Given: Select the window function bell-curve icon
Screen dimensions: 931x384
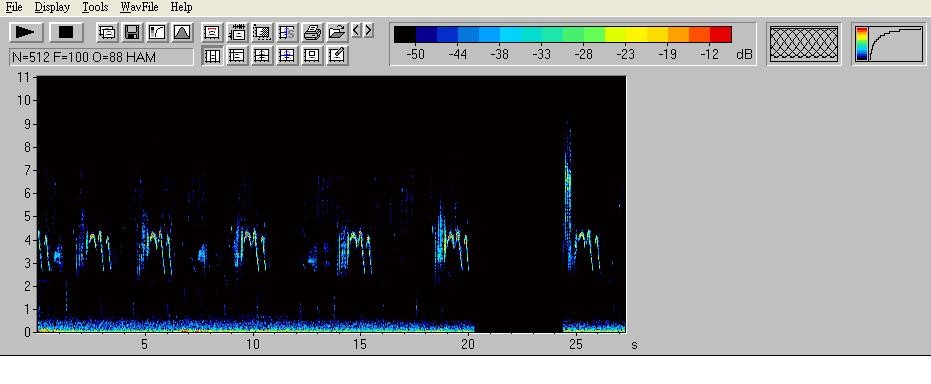Looking at the screenshot, I should pyautogui.click(x=182, y=32).
